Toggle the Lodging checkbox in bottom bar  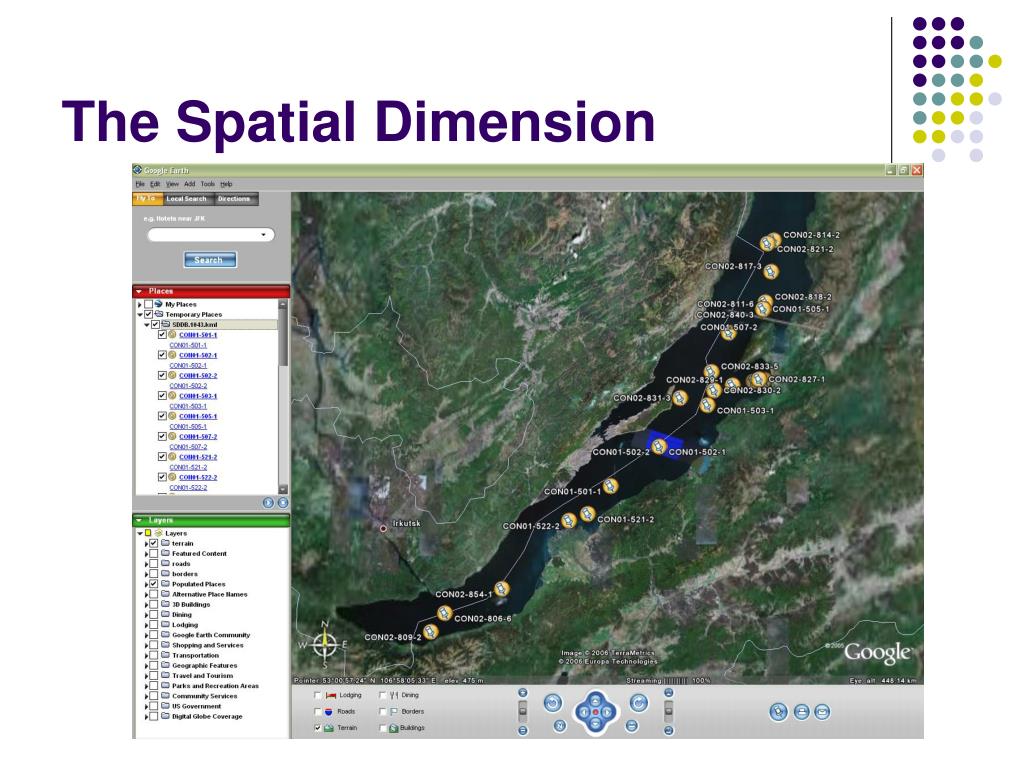(x=318, y=696)
